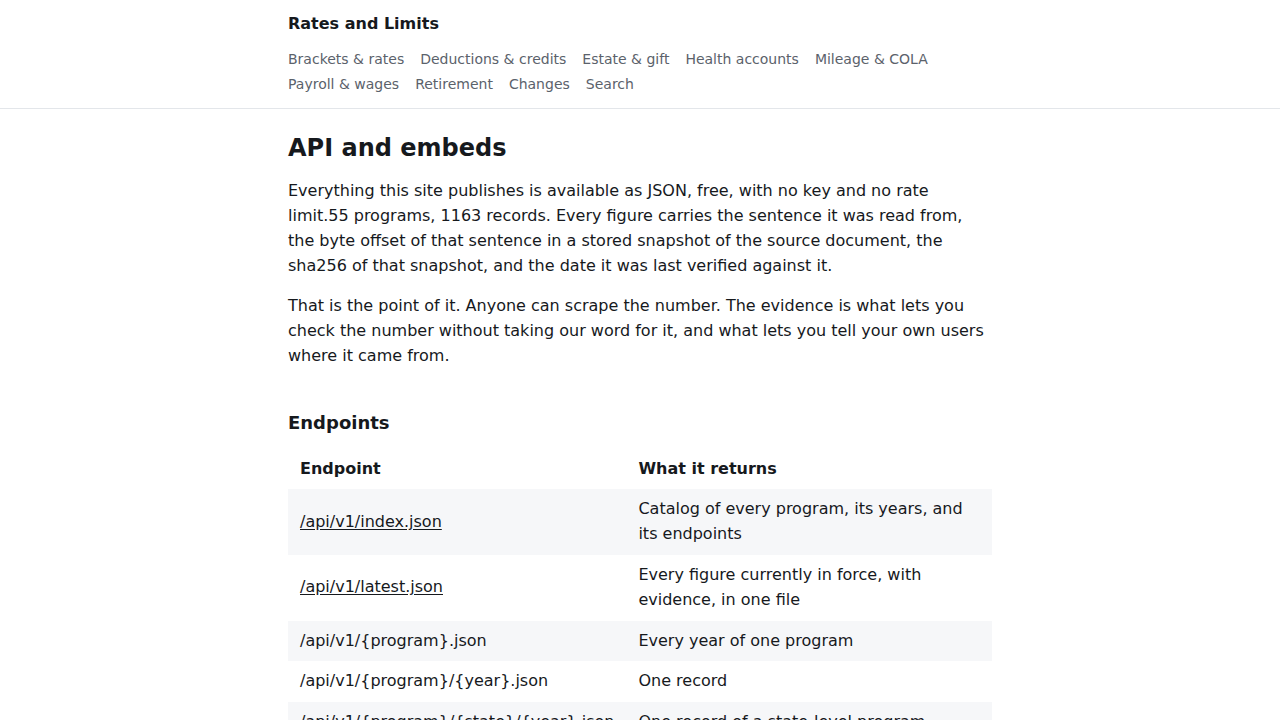Screen dimensions: 1280x720
Task: Go to Retirement page
Action: tap(454, 84)
